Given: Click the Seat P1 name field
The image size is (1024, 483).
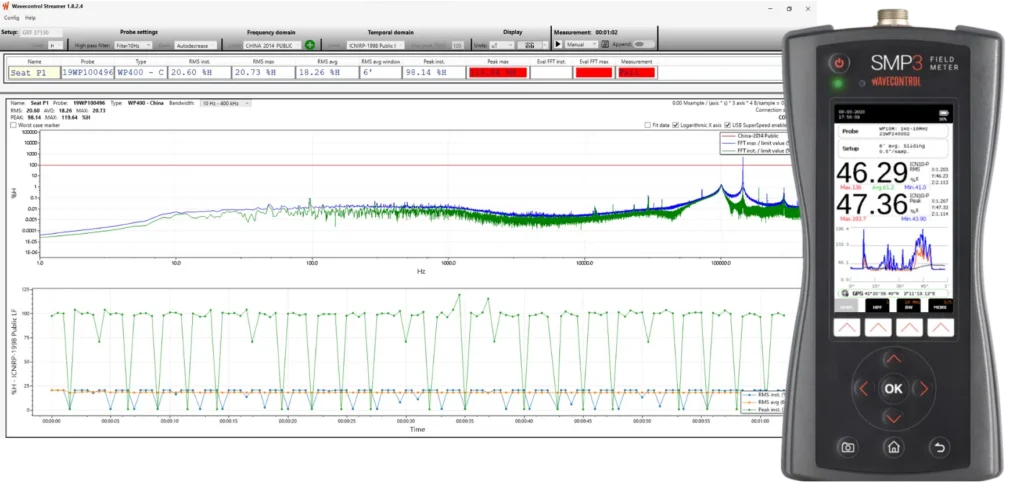Looking at the screenshot, I should [x=32, y=73].
